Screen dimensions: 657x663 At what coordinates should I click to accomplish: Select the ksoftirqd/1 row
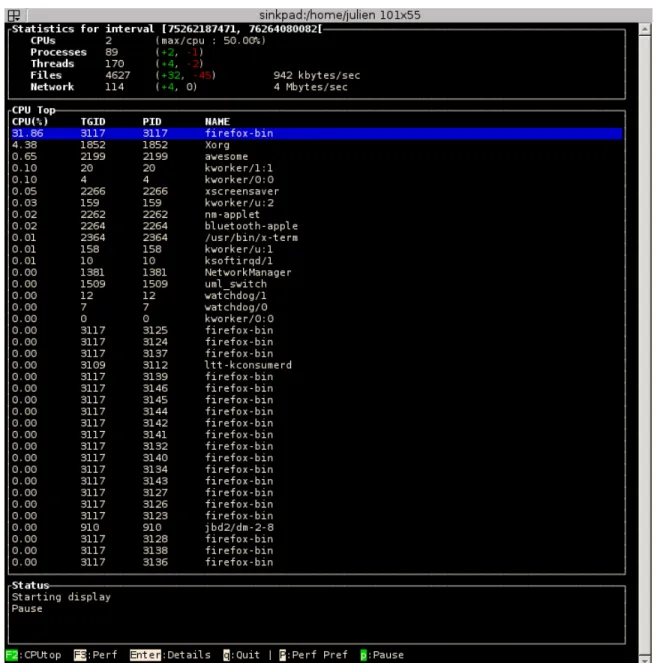[317, 261]
